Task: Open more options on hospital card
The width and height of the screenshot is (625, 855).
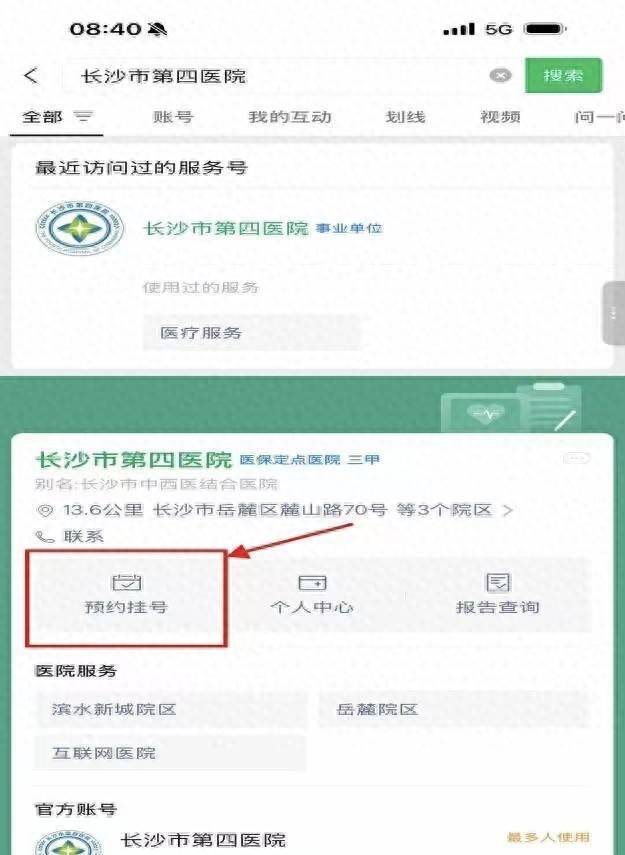Action: pos(576,458)
